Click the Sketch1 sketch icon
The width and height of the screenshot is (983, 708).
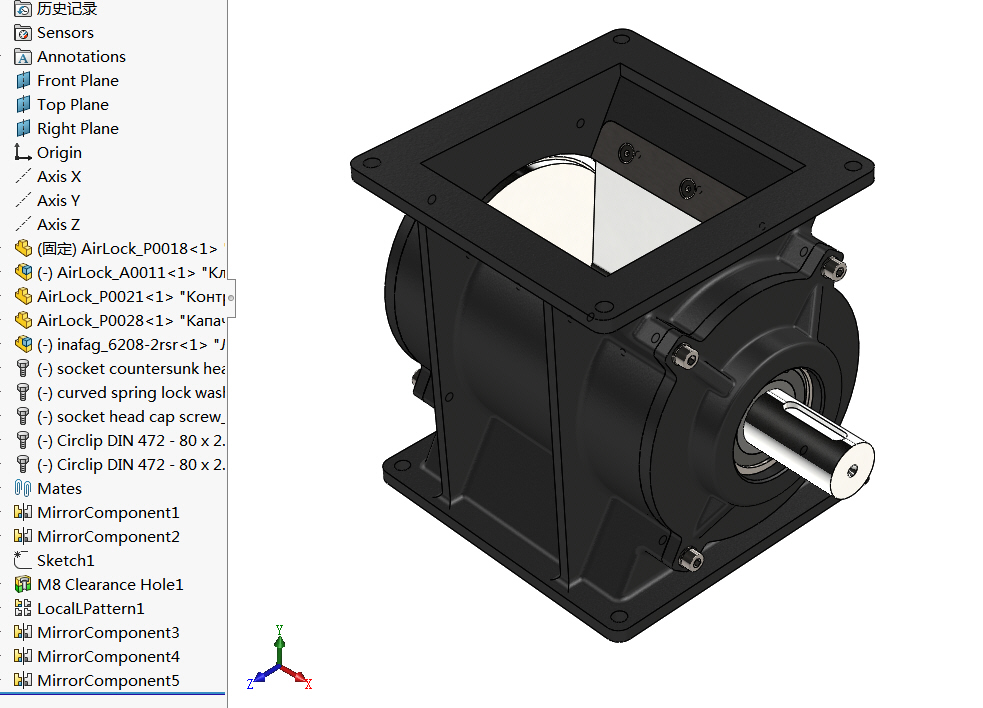tap(23, 560)
